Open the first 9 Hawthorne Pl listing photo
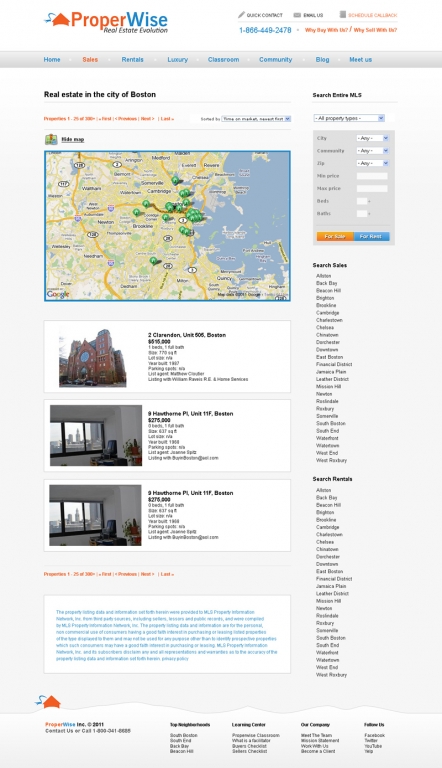The image size is (442, 768). pyautogui.click(x=96, y=435)
